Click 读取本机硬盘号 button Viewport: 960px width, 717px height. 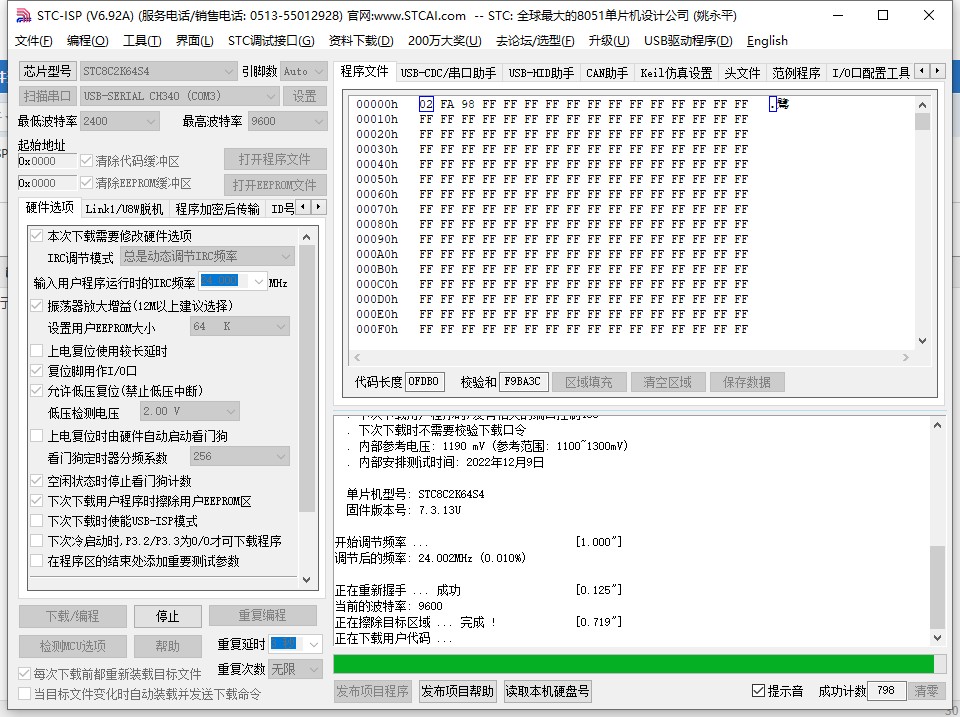547,691
